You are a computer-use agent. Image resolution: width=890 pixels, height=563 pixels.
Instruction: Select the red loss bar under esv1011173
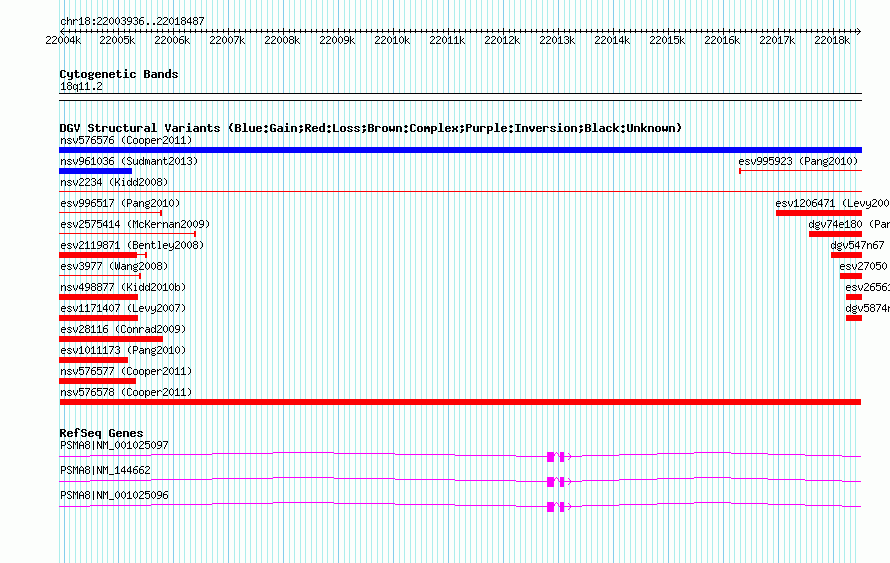tap(94, 360)
